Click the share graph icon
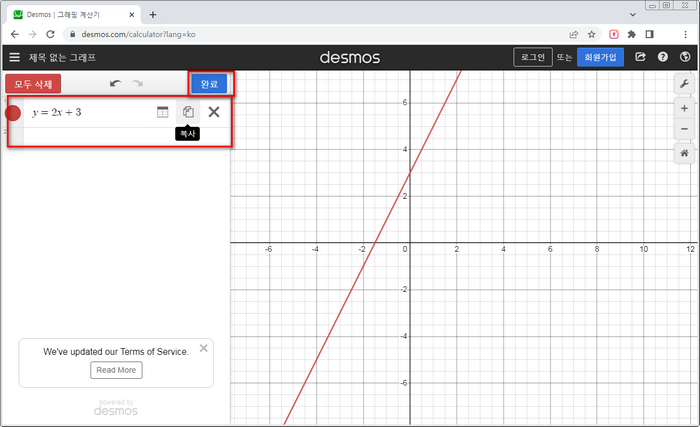The image size is (700, 427). coord(640,57)
